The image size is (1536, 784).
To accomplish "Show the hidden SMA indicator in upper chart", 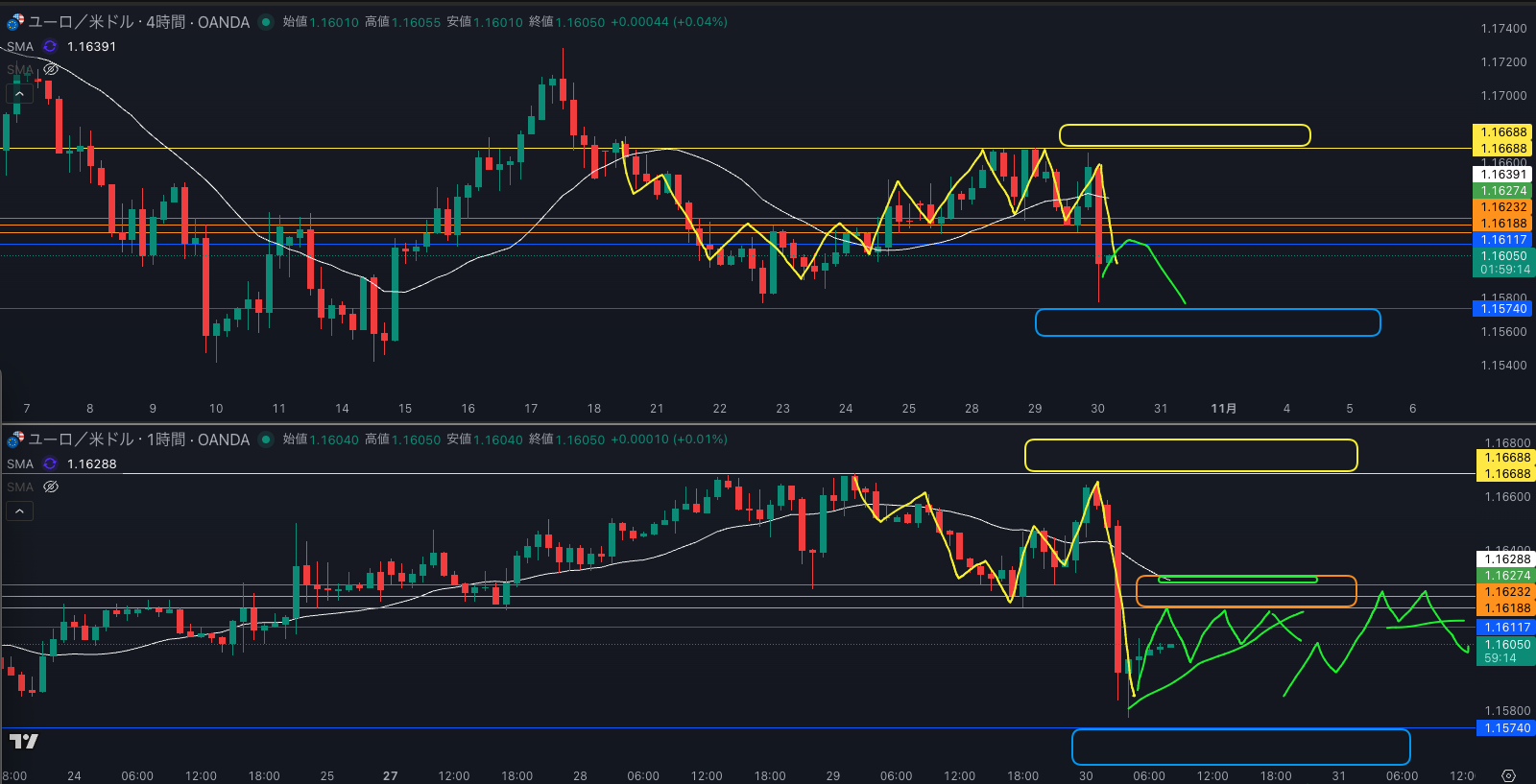I will 51,69.
